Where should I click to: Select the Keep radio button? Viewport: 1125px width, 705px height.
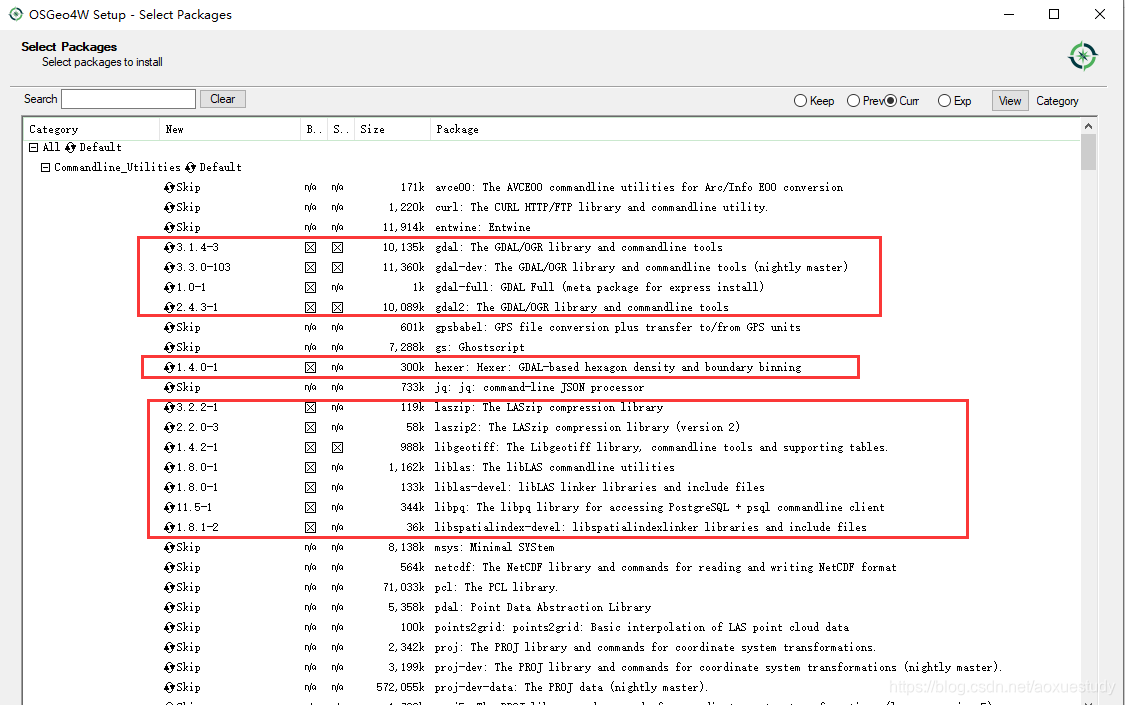[800, 100]
